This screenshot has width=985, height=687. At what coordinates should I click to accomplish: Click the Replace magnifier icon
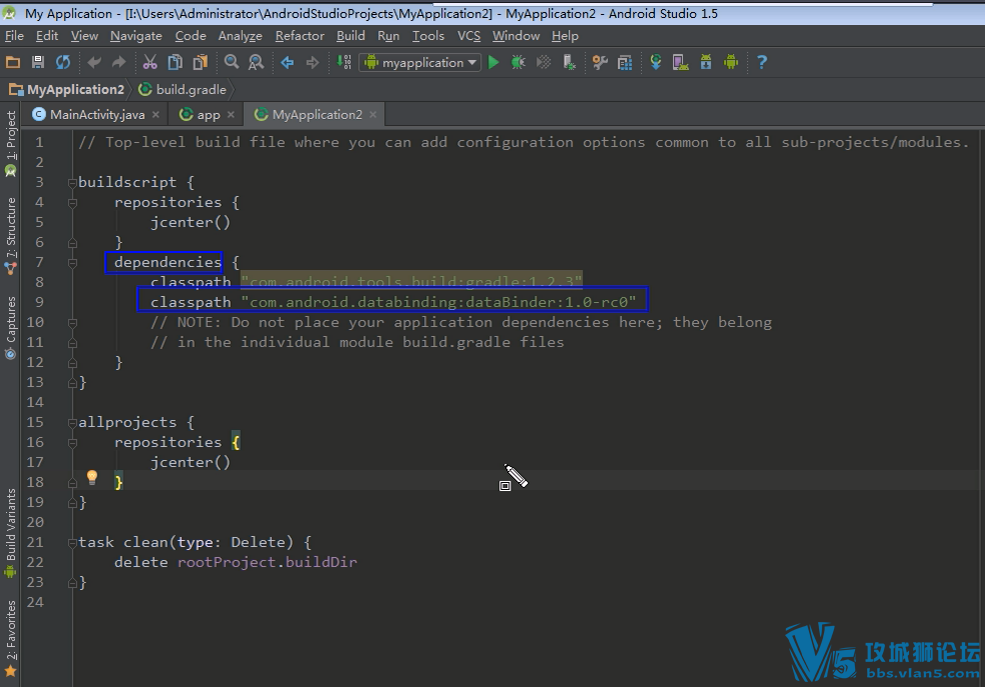click(x=256, y=62)
